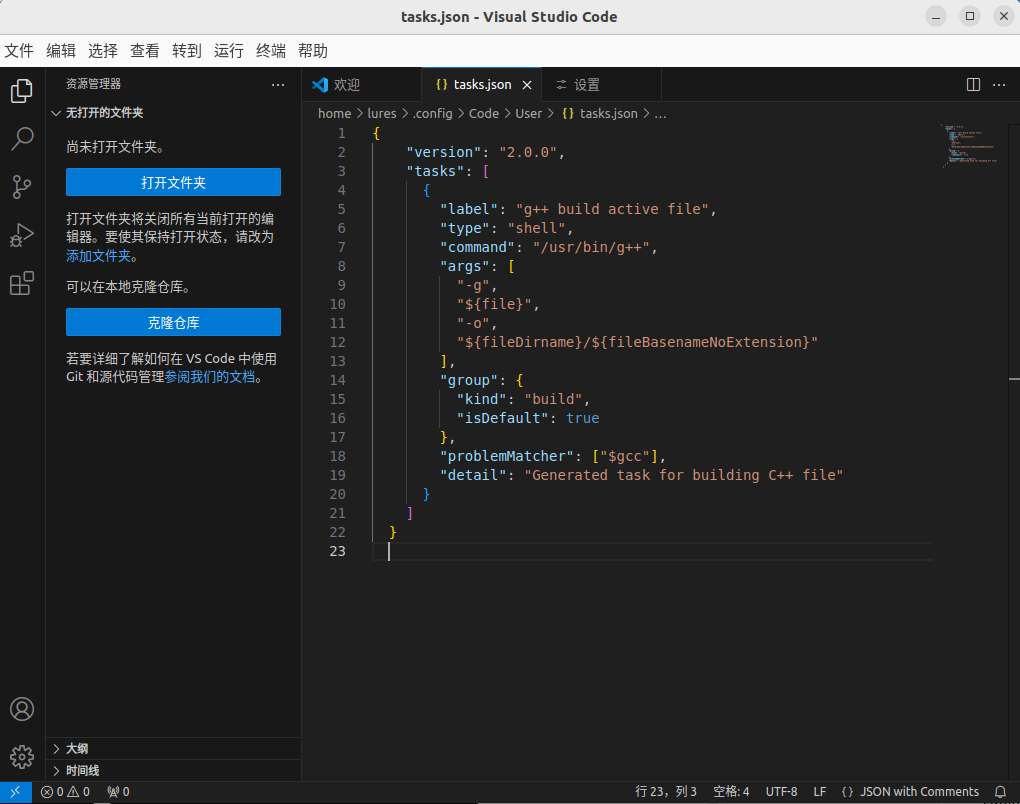The height and width of the screenshot is (804, 1020).
Task: Open the Extensions view
Action: pyautogui.click(x=22, y=284)
